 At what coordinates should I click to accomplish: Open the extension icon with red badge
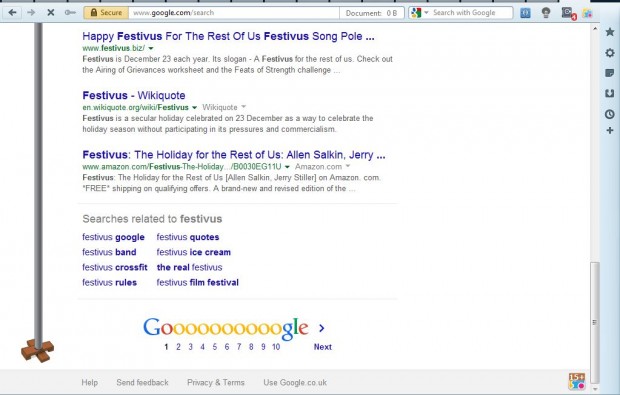click(568, 13)
